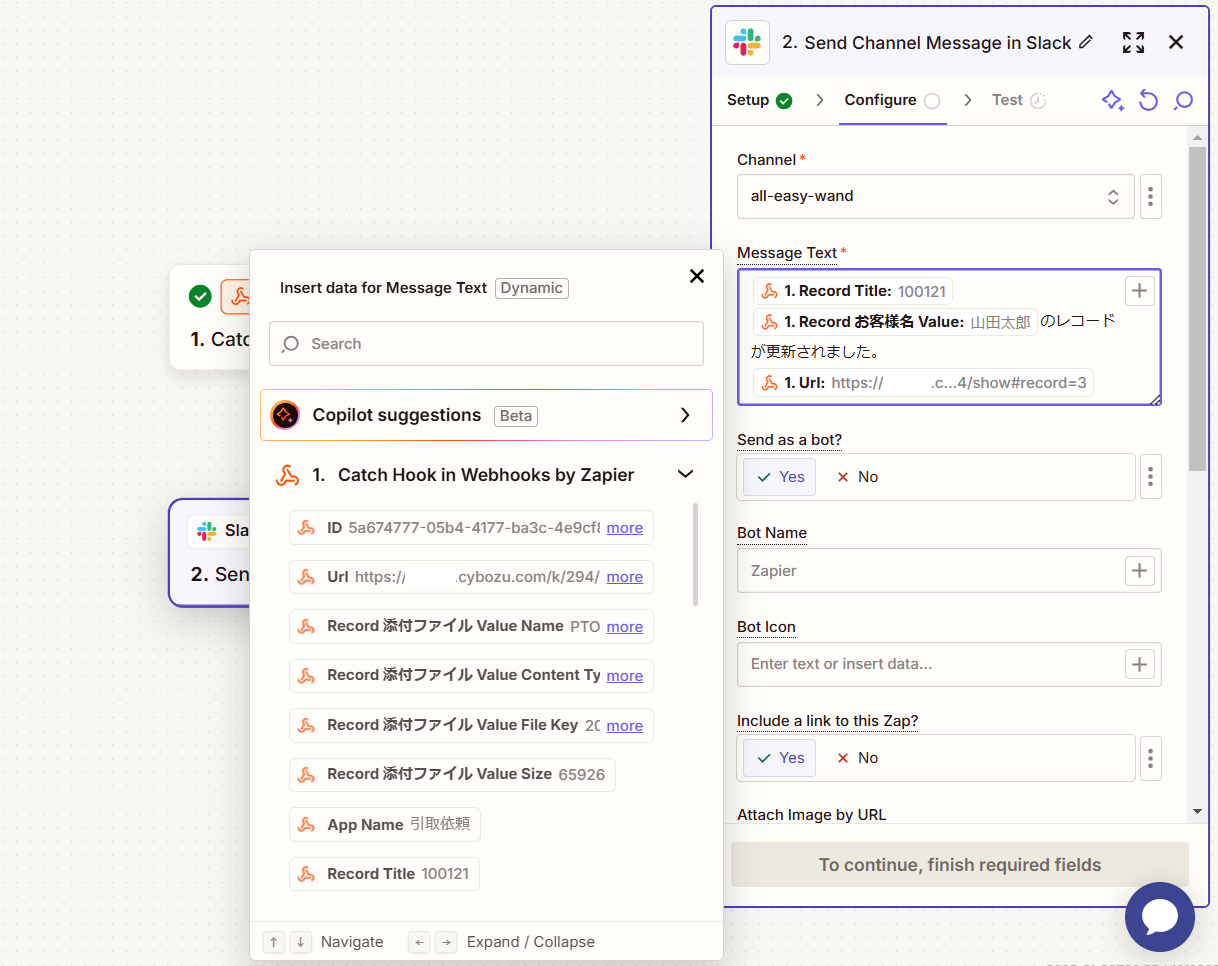
Task: Switch to the Configure tab
Action: pos(892,100)
